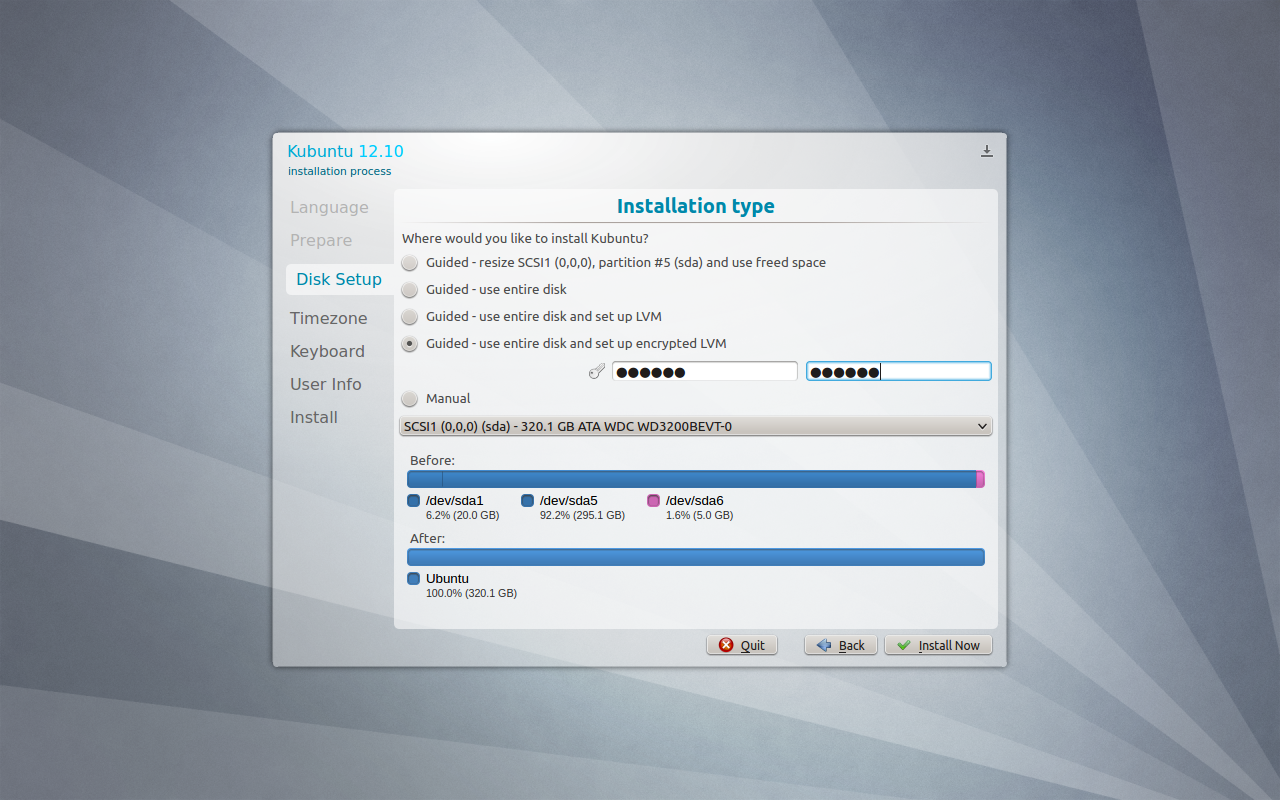Click the Back button

(841, 645)
